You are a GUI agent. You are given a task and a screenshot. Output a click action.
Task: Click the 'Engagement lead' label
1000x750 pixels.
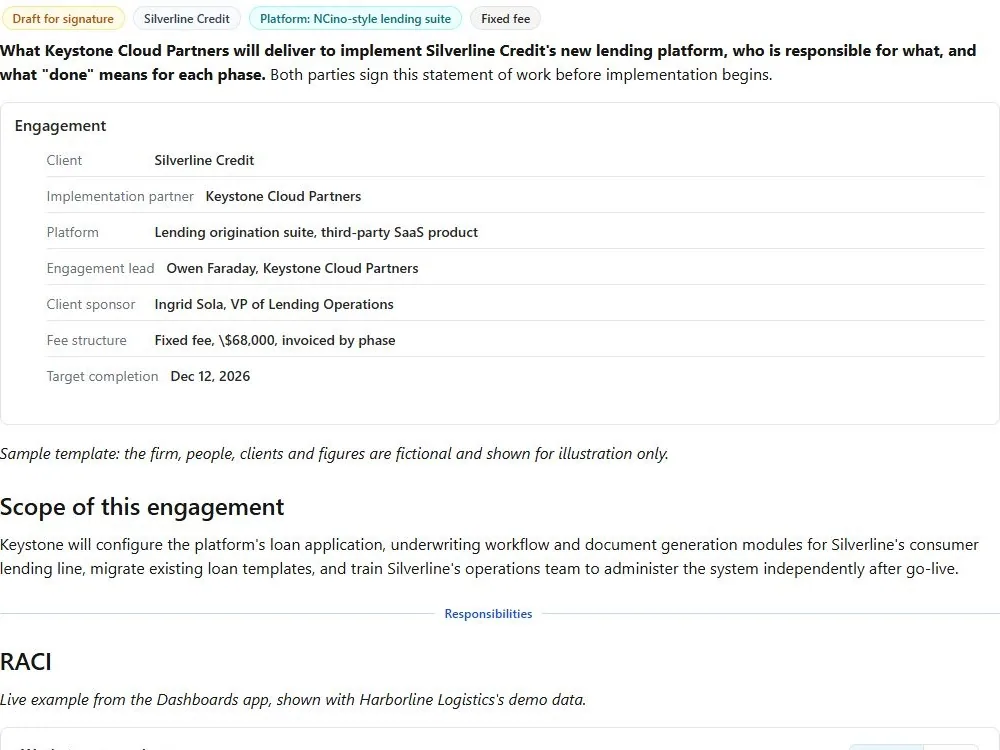pos(100,268)
